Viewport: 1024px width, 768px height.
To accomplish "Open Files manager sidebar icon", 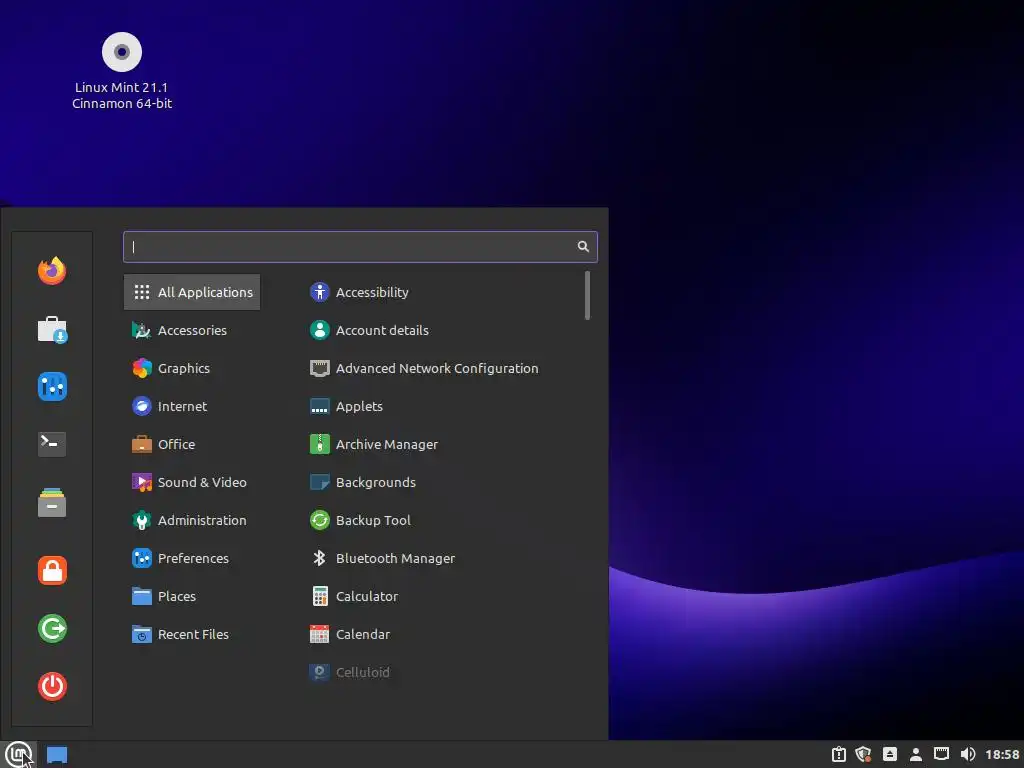I will pos(52,502).
